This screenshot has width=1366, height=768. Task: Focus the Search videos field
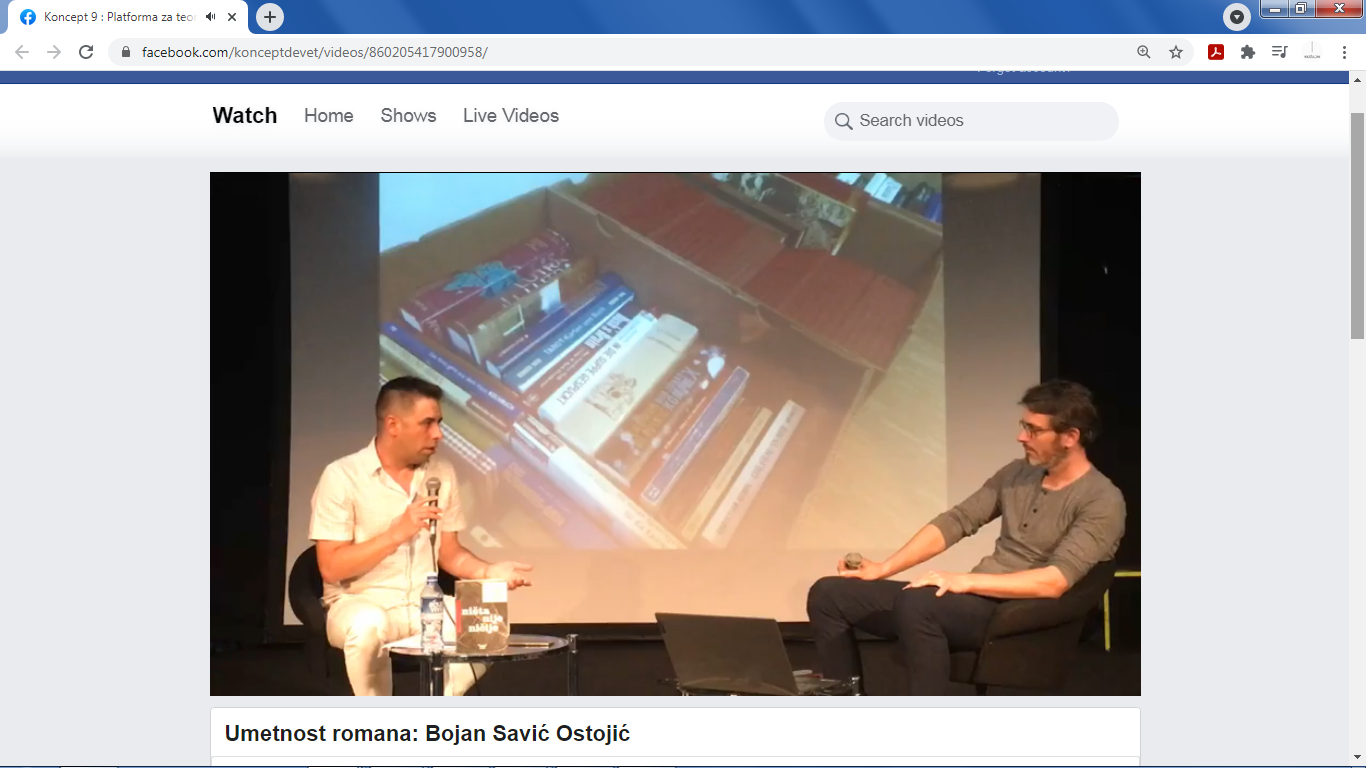[x=971, y=121]
